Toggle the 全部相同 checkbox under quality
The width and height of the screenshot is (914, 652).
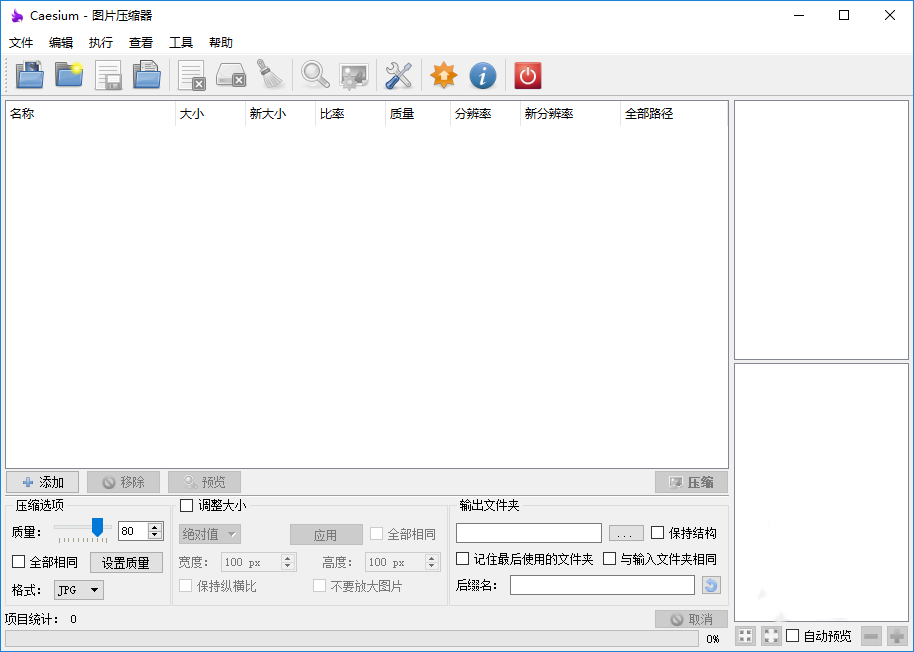pos(19,562)
